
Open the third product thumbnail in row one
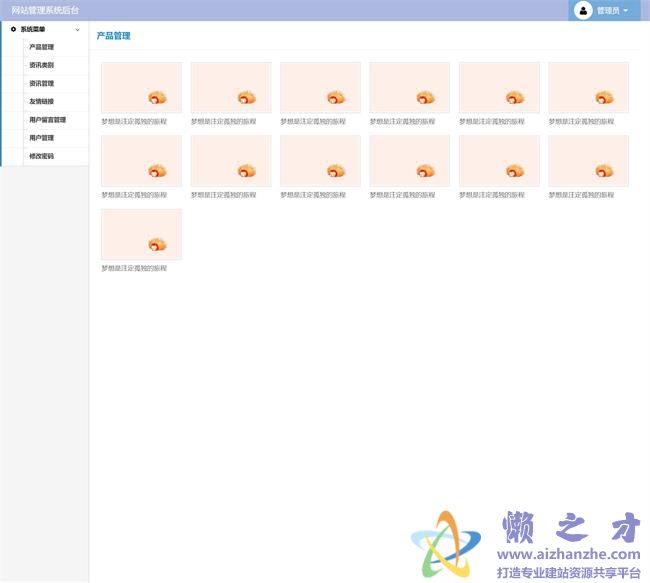[x=320, y=87]
